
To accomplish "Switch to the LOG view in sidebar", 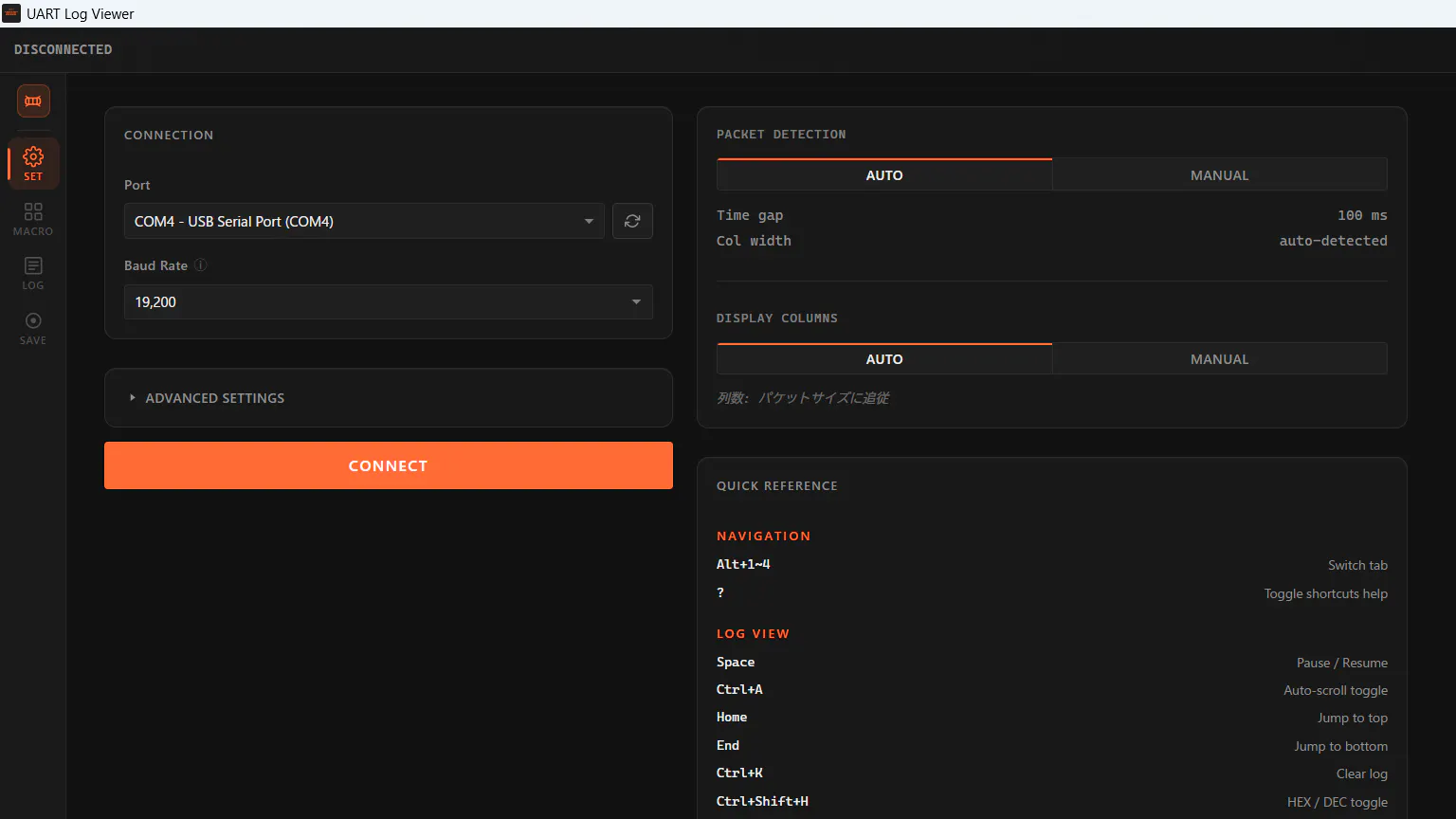I will coord(33,273).
